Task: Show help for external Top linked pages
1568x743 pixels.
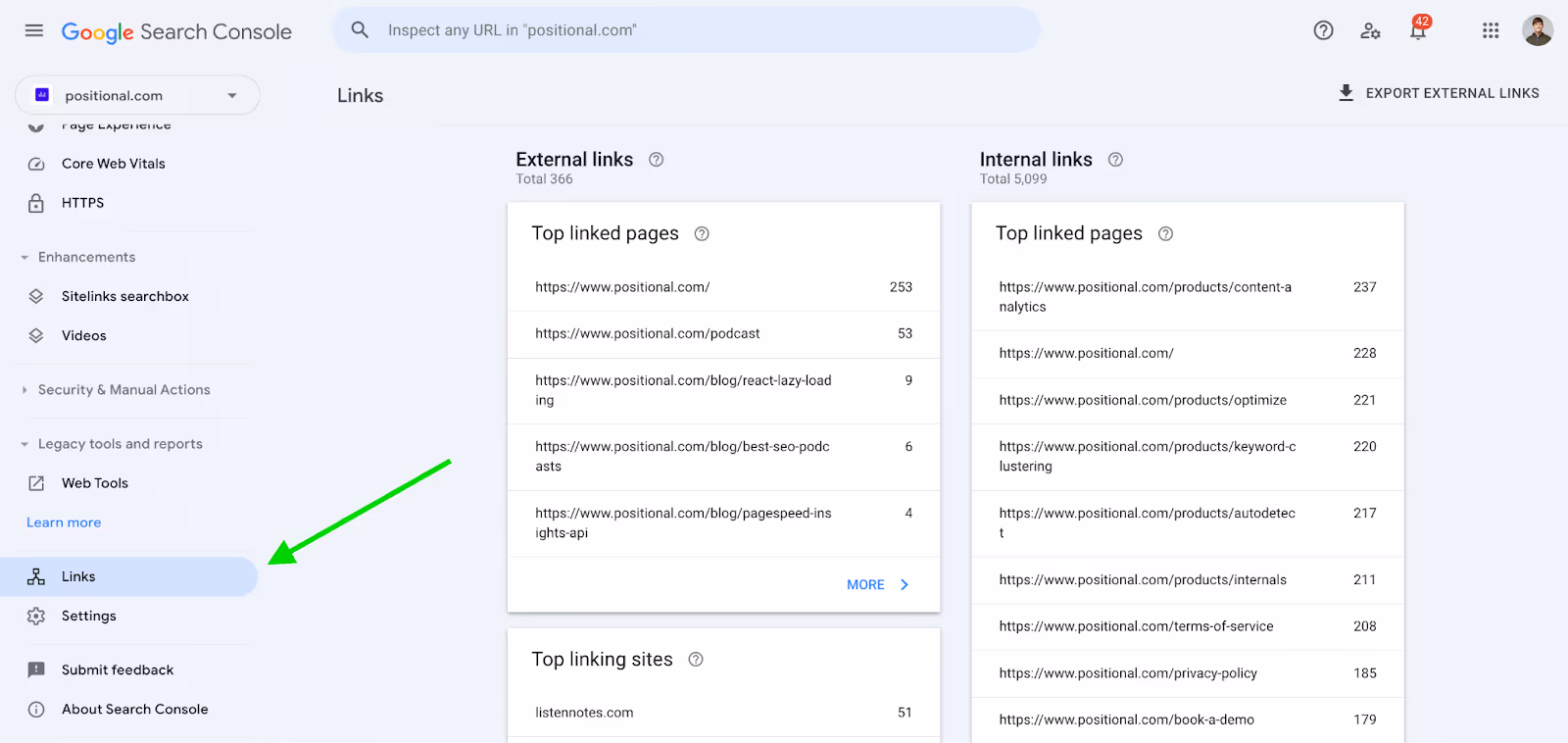Action: (702, 234)
